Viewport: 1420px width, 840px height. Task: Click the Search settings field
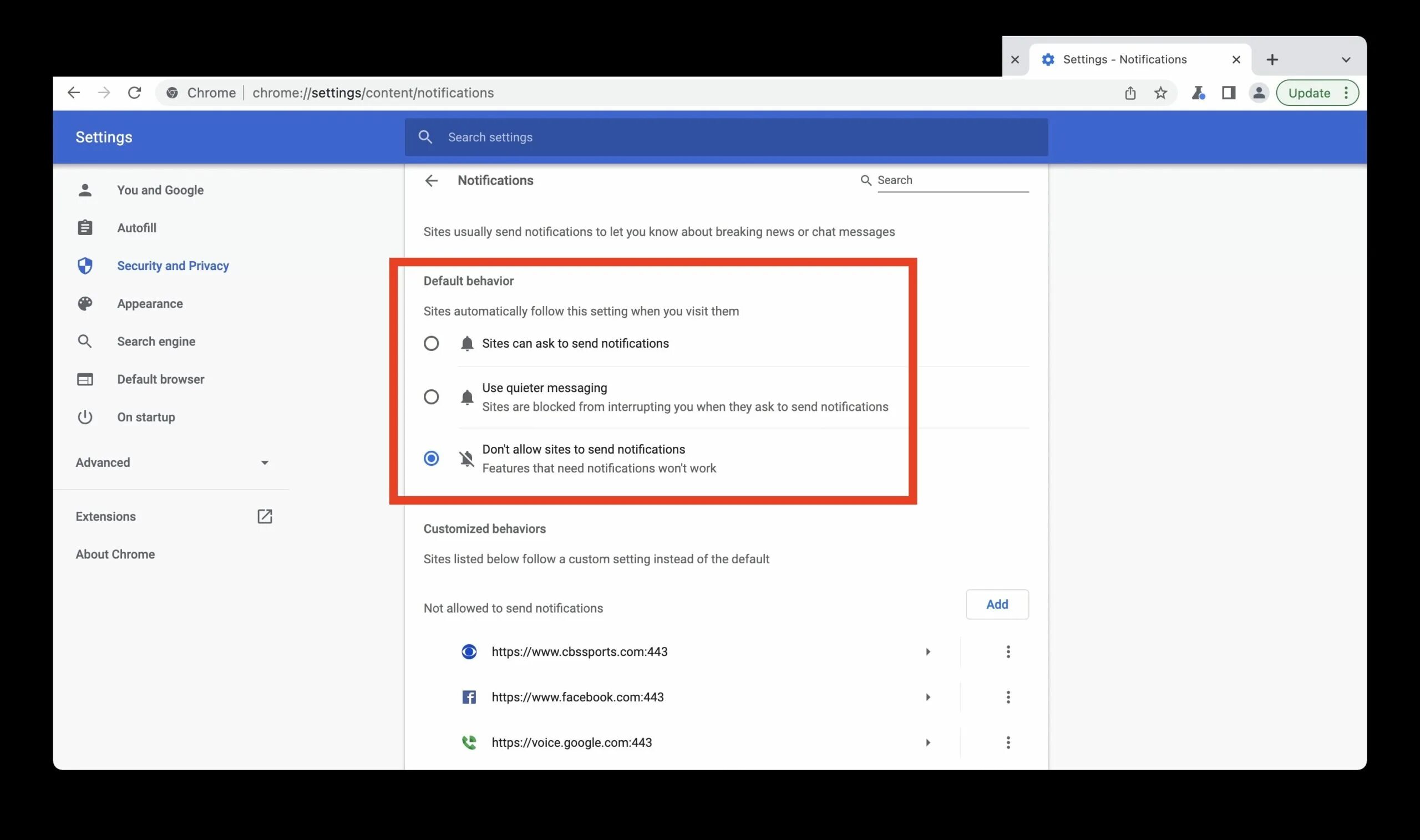tap(727, 137)
